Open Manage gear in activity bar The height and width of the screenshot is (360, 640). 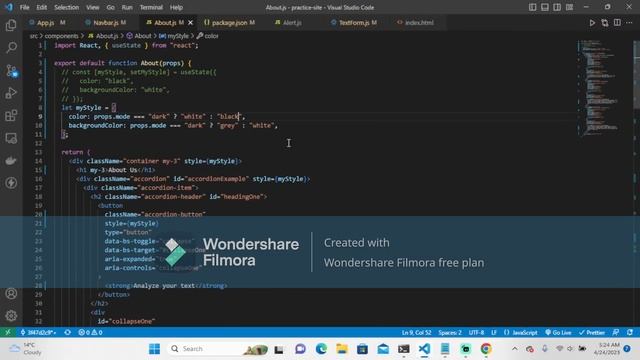[x=11, y=316]
